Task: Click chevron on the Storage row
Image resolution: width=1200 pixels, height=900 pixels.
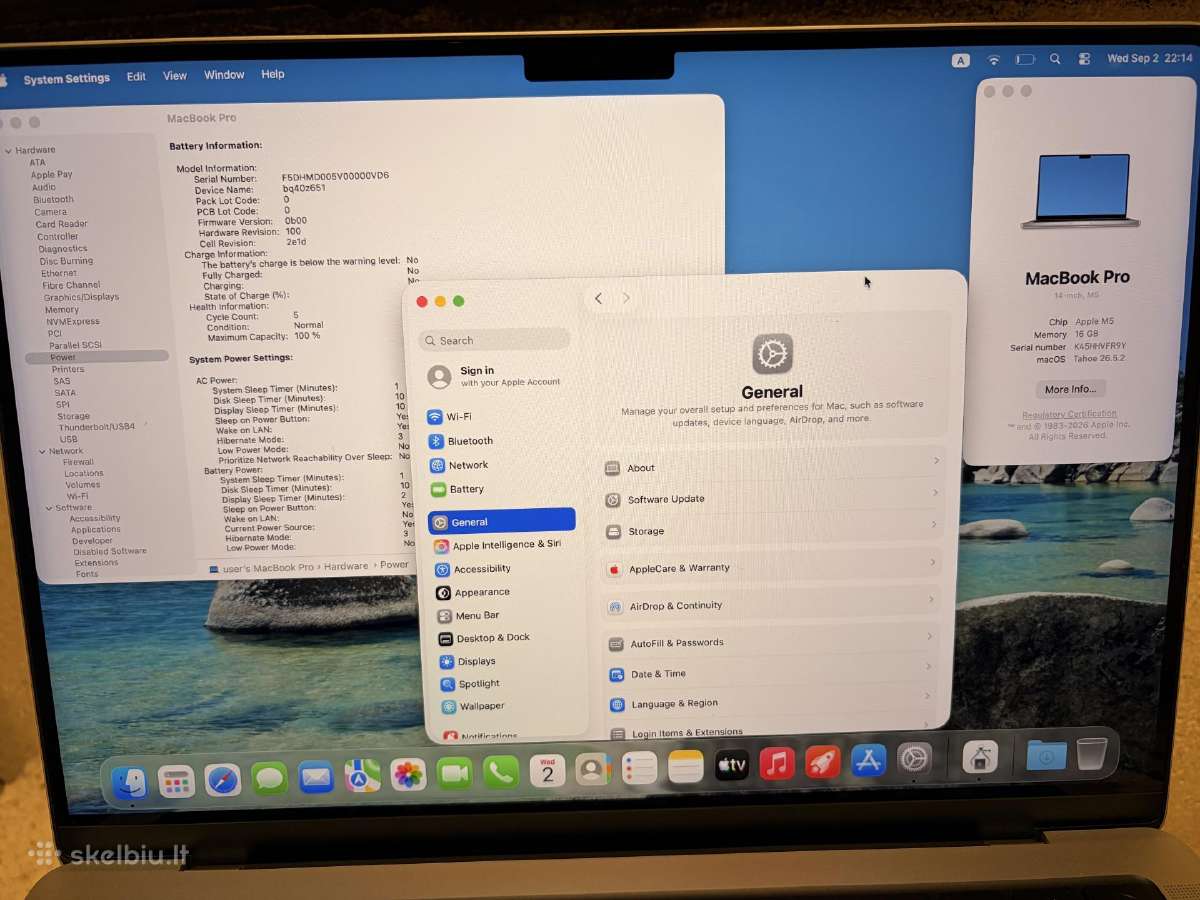Action: [x=934, y=525]
